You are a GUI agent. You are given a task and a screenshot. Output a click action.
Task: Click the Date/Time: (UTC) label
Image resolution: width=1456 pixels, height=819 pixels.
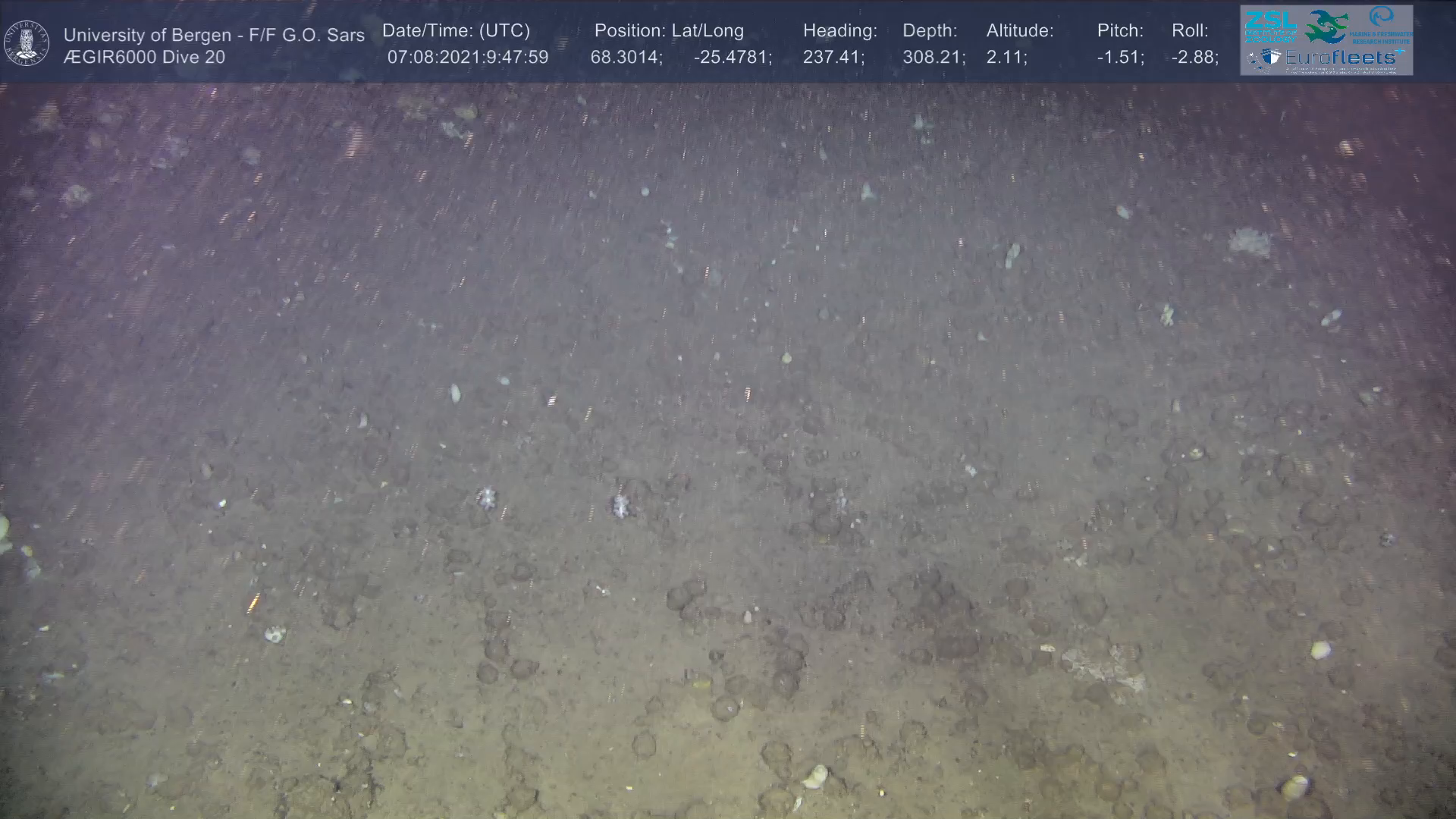(456, 30)
